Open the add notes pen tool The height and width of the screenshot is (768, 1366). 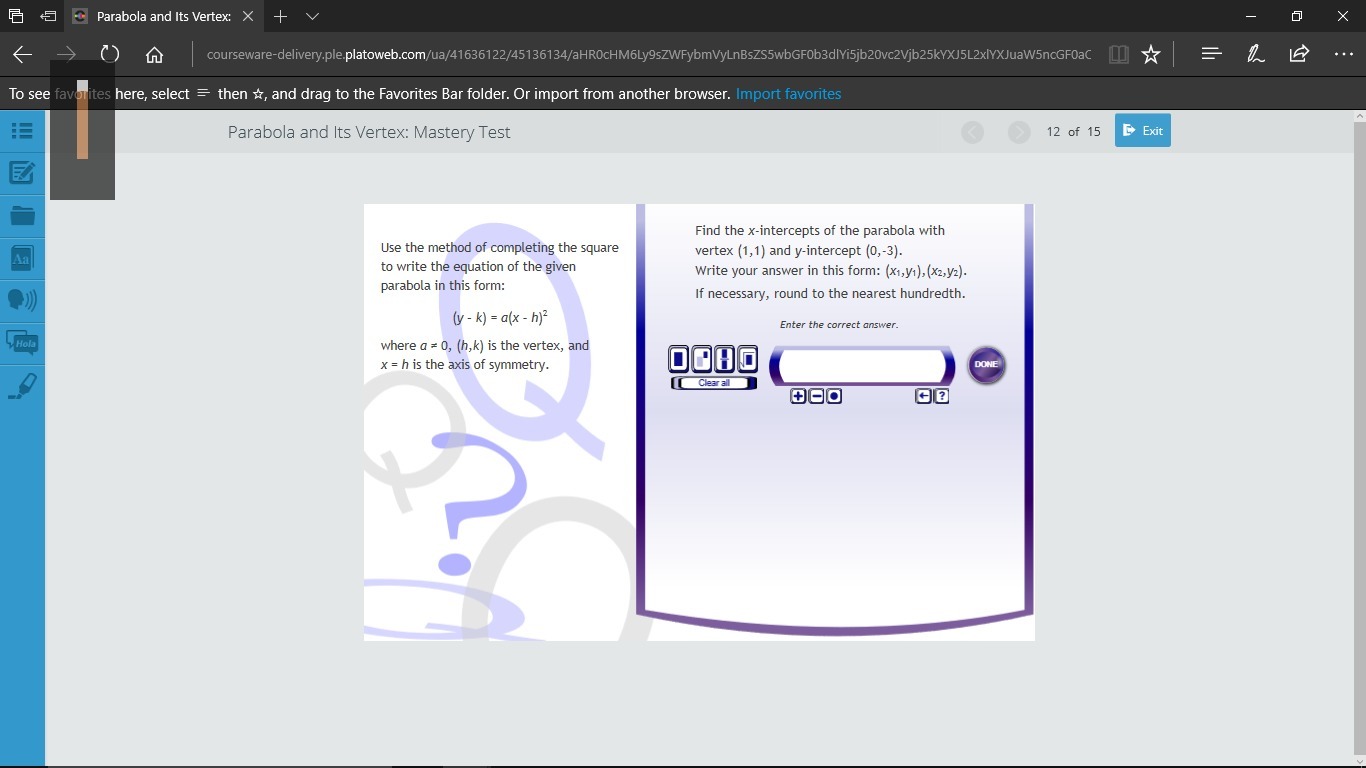point(1256,54)
